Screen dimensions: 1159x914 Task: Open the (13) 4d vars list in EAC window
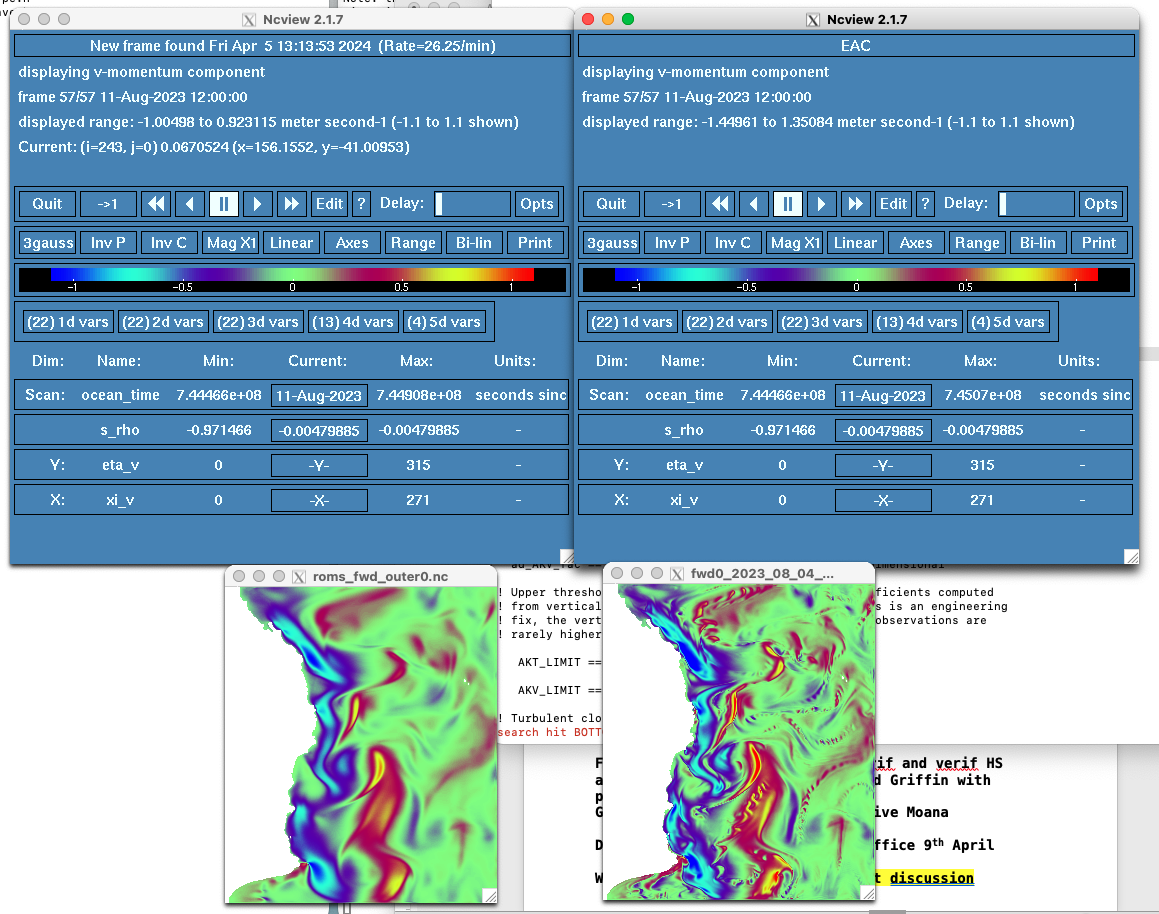(917, 322)
